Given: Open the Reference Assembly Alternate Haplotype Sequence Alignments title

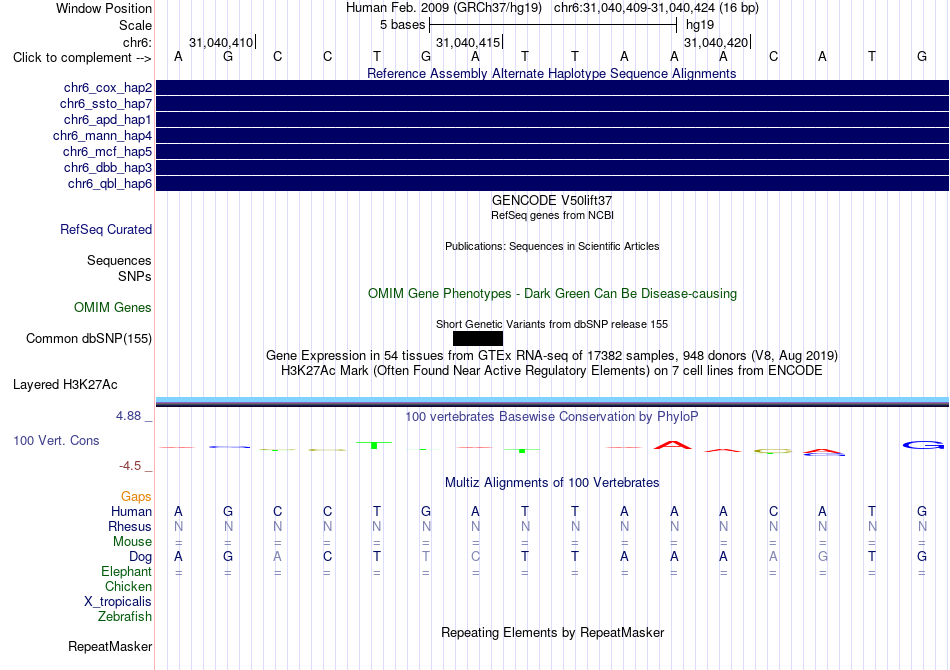Looking at the screenshot, I should click(x=552, y=73).
